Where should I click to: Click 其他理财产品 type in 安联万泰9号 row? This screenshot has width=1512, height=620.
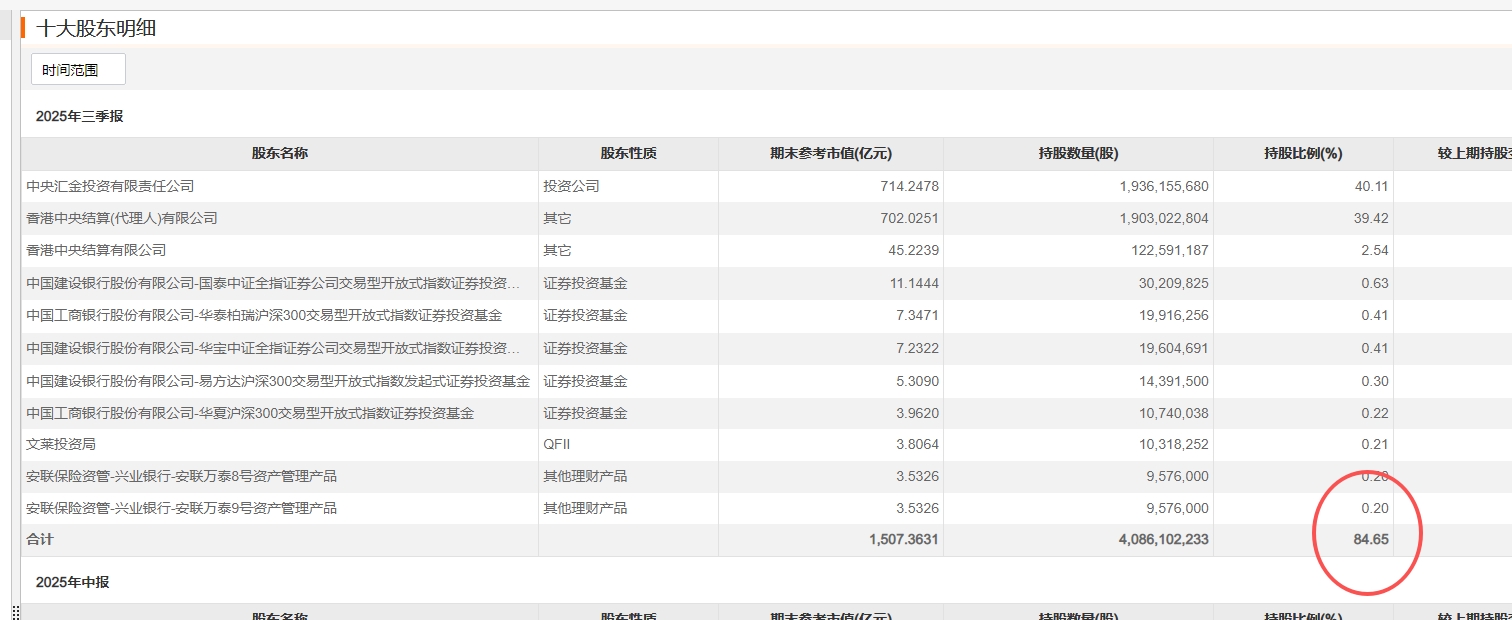(585, 508)
